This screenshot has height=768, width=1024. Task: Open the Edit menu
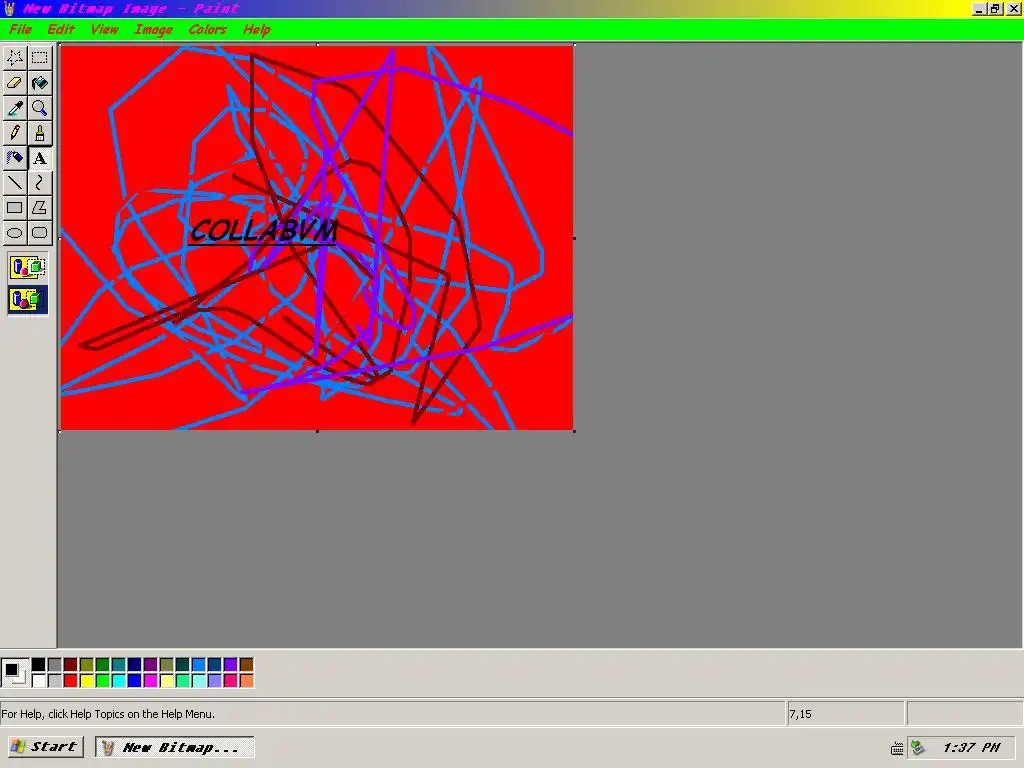tap(61, 29)
